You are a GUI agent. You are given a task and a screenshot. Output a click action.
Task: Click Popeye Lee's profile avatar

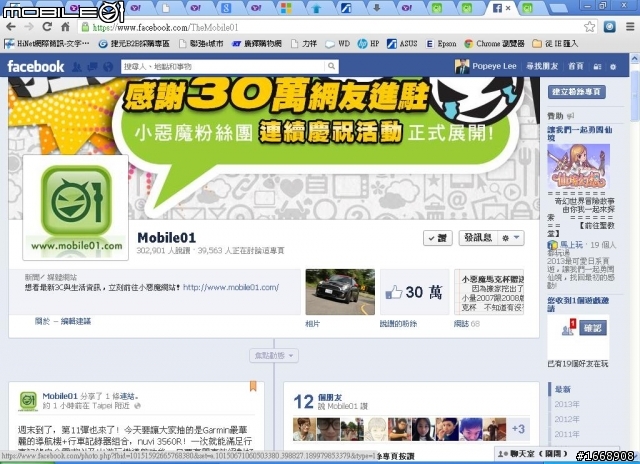pos(462,66)
